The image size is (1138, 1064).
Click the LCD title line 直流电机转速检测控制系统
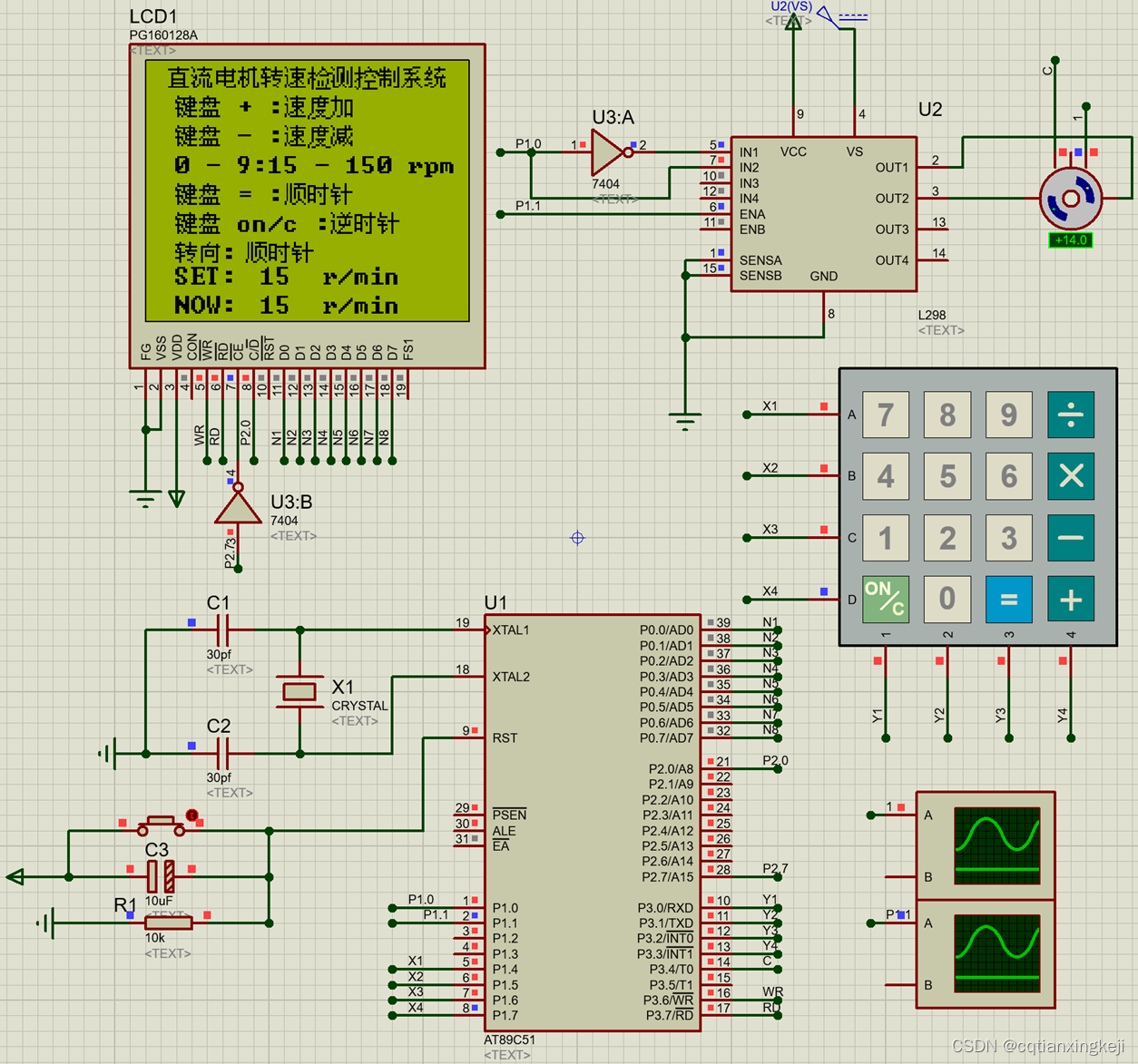click(308, 78)
